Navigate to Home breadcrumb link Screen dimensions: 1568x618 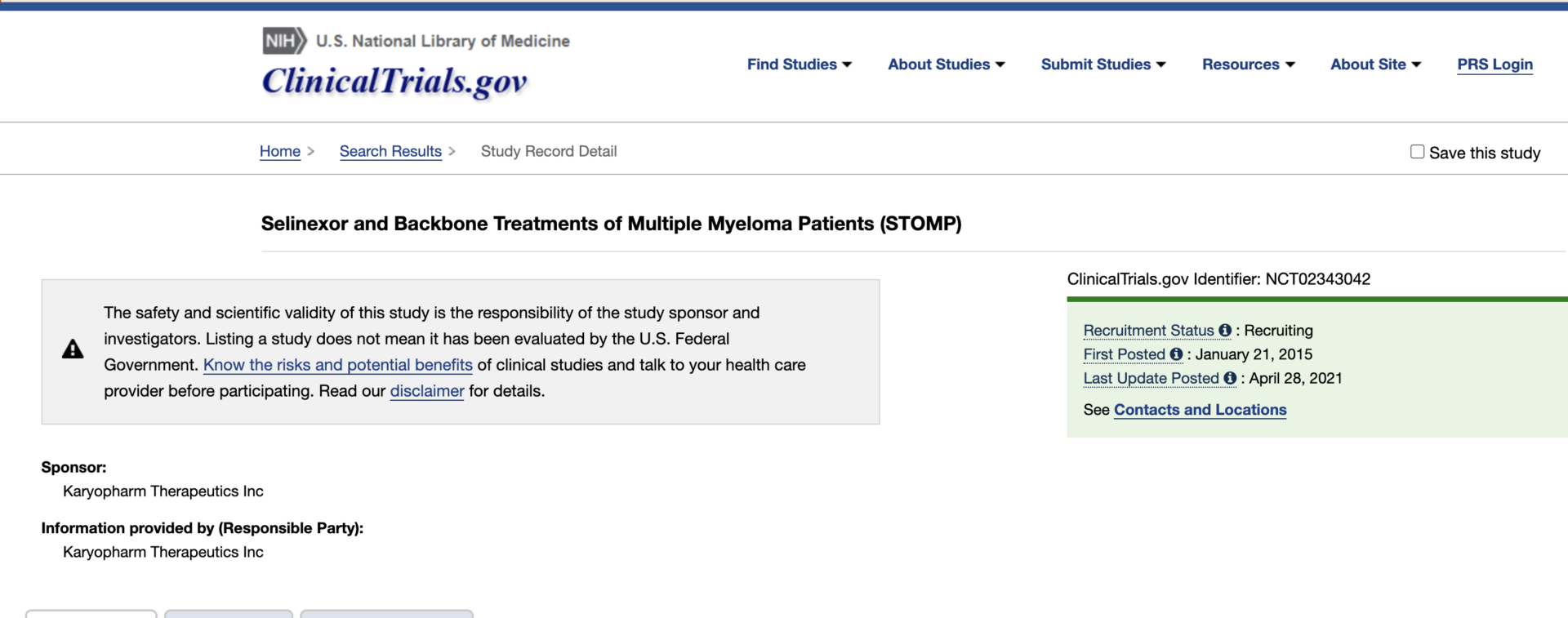(x=280, y=151)
